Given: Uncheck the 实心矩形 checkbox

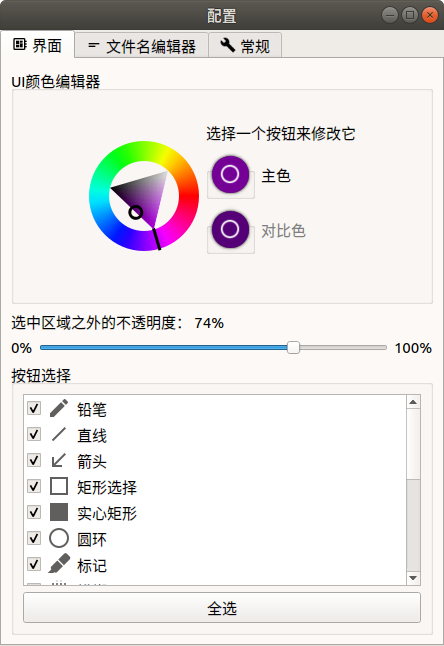Looking at the screenshot, I should pos(34,512).
